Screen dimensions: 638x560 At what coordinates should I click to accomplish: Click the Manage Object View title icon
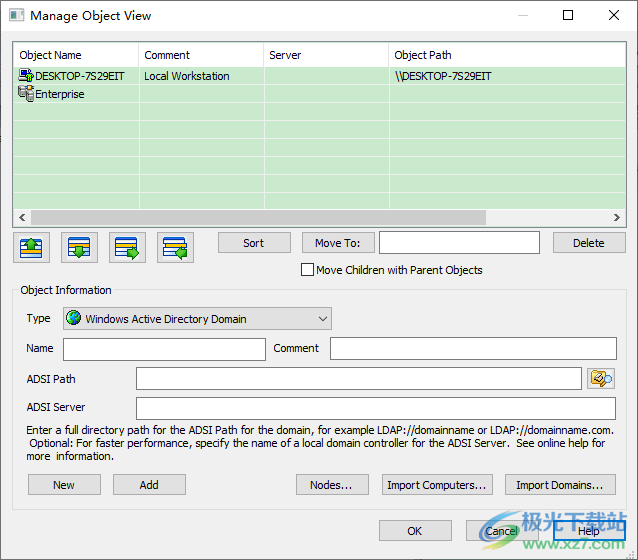coord(17,15)
